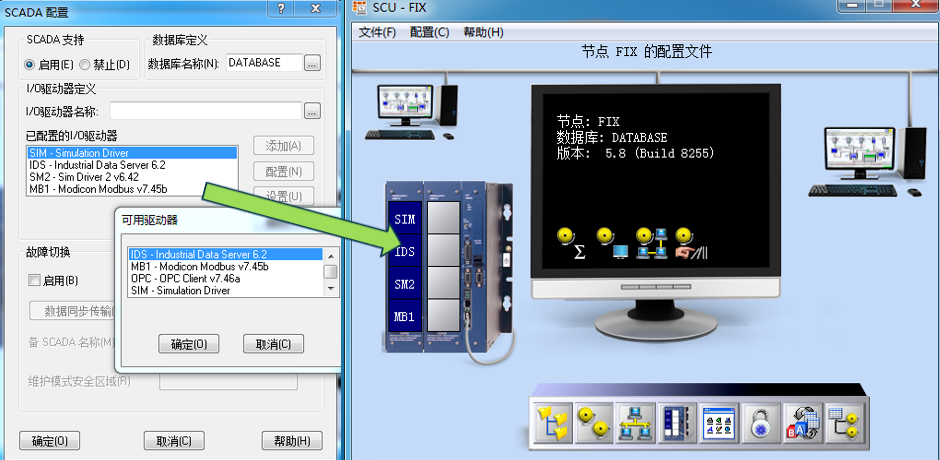This screenshot has width=940, height=460.
Task: Click the available drivers scrollbar thumb
Action: tap(330, 272)
